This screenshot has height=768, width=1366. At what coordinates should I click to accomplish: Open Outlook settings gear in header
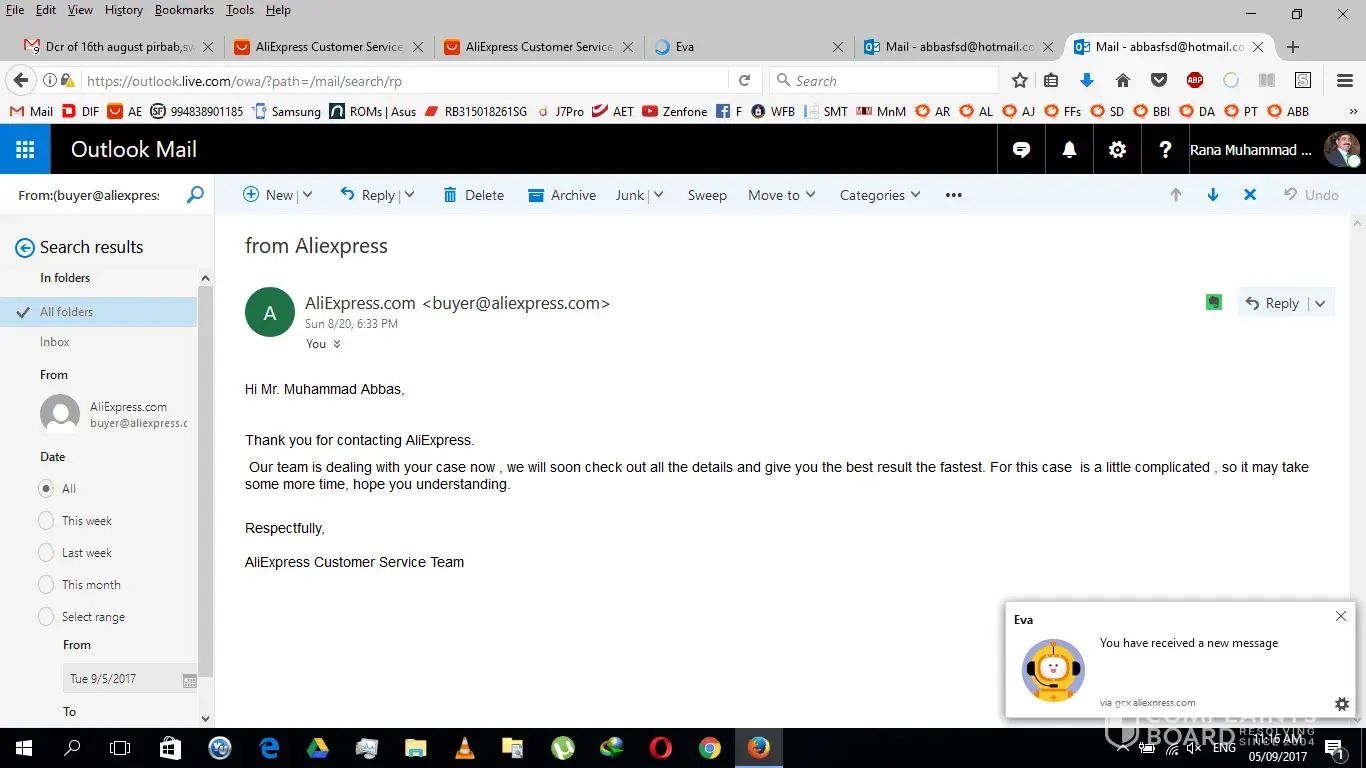pos(1117,150)
